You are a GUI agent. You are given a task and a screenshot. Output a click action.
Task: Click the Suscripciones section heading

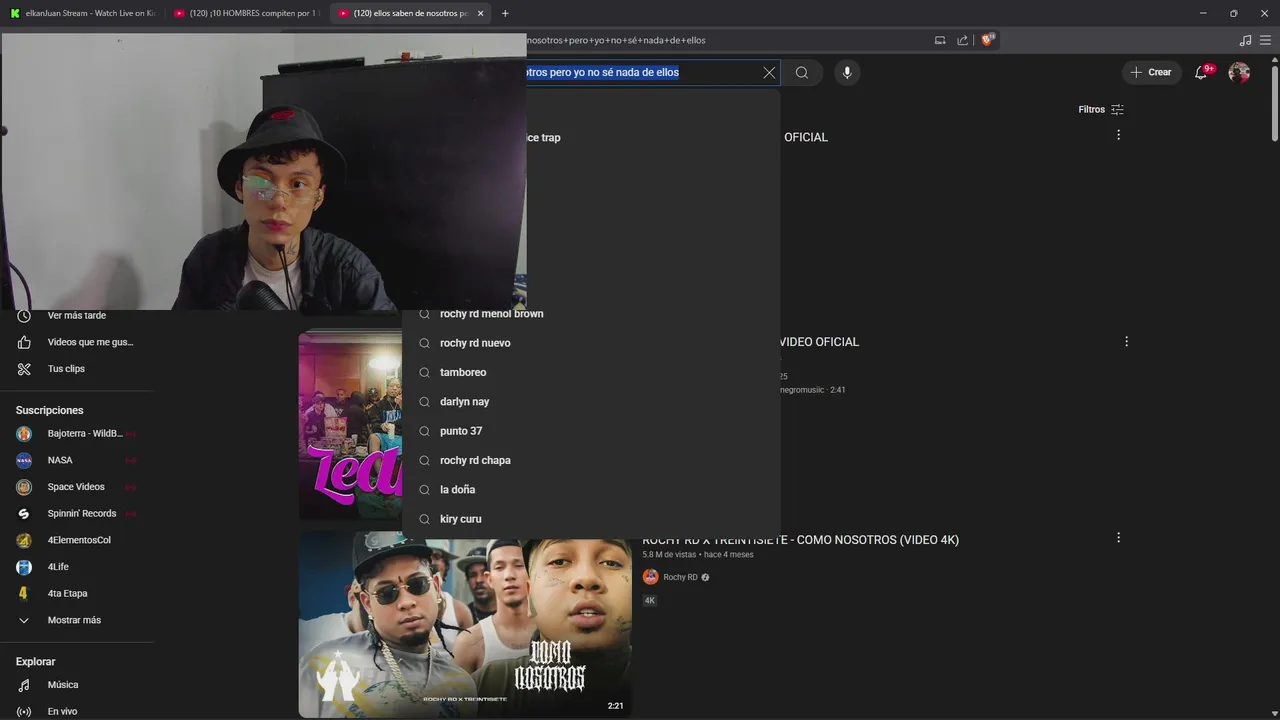(50, 411)
